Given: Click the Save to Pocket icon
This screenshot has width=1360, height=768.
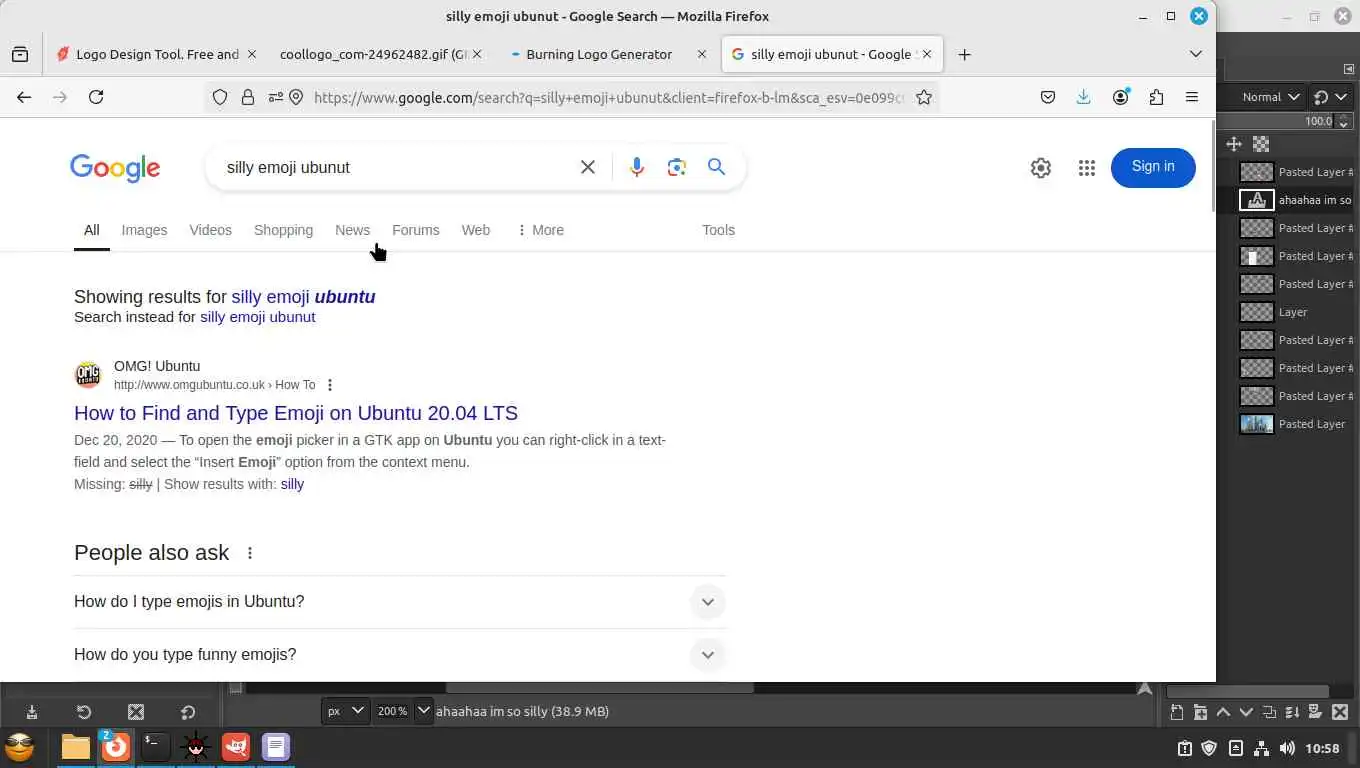Looking at the screenshot, I should [1048, 97].
